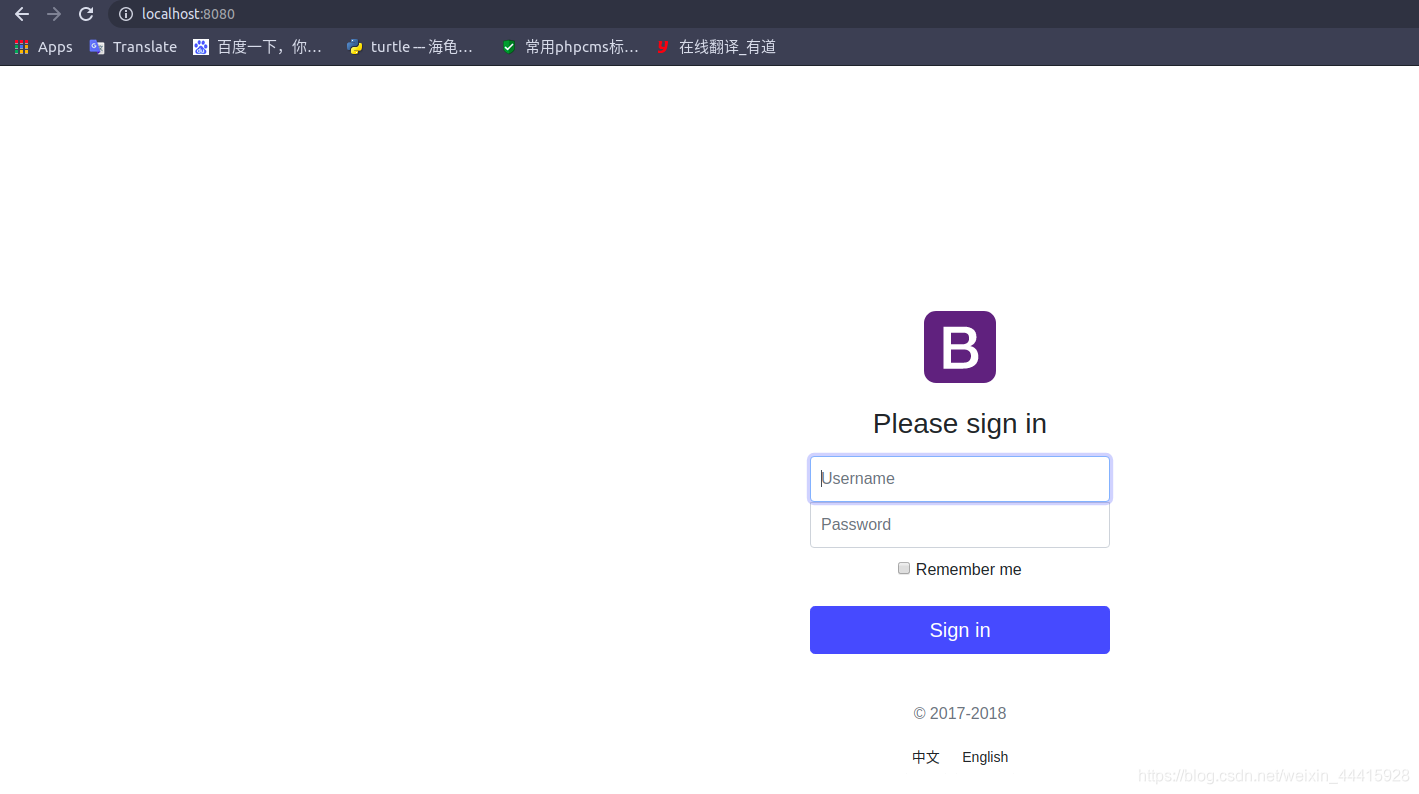Open the Apps bookmark grid icon

[22, 47]
